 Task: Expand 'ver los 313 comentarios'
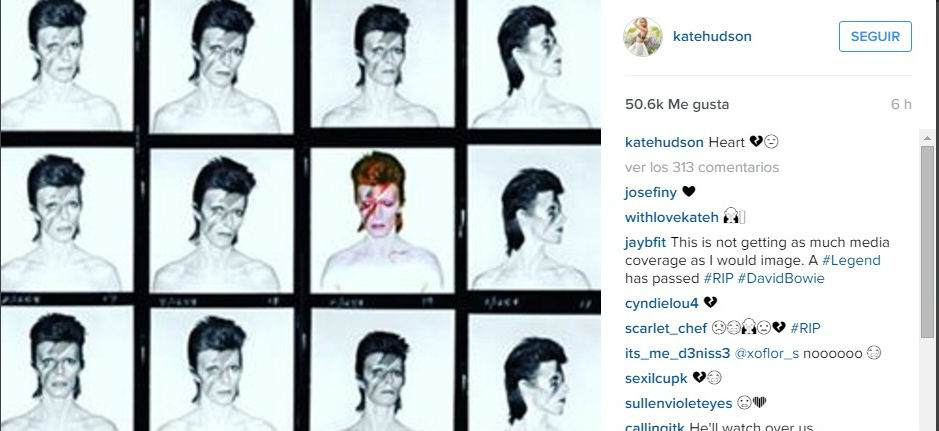(702, 167)
